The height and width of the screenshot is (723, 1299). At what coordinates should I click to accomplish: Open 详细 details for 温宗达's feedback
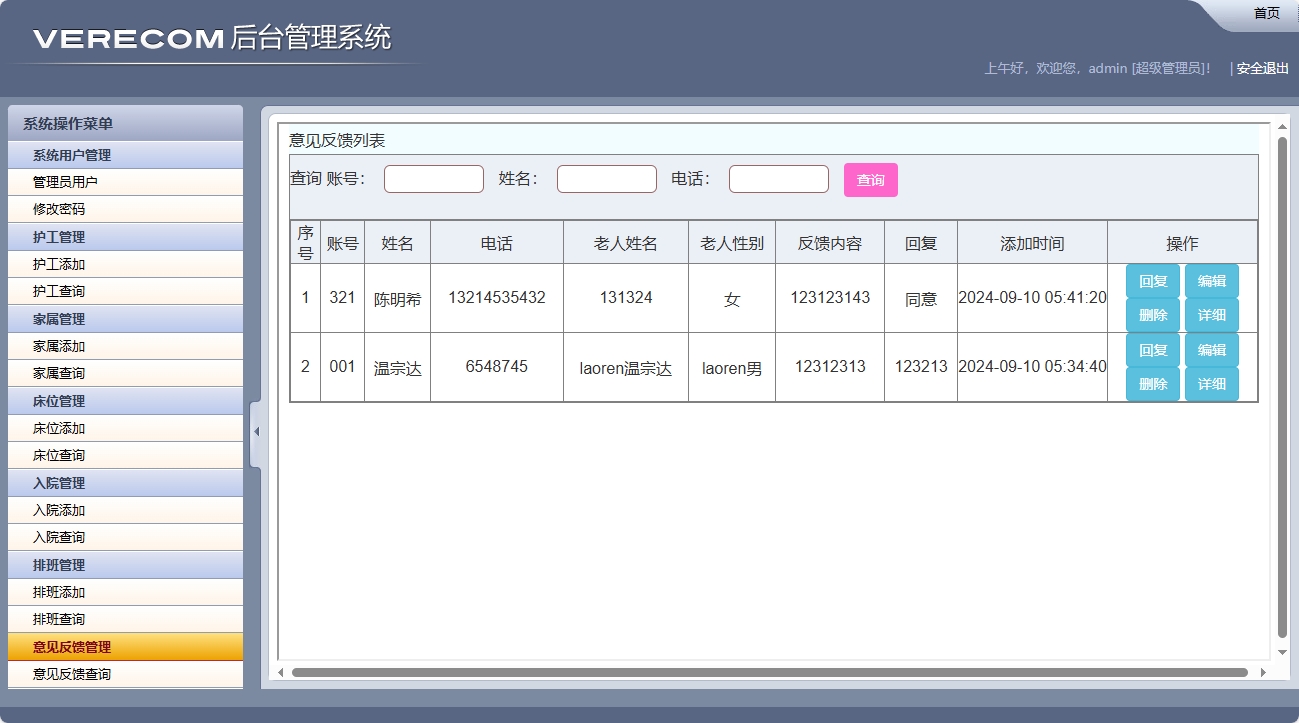(x=1211, y=383)
